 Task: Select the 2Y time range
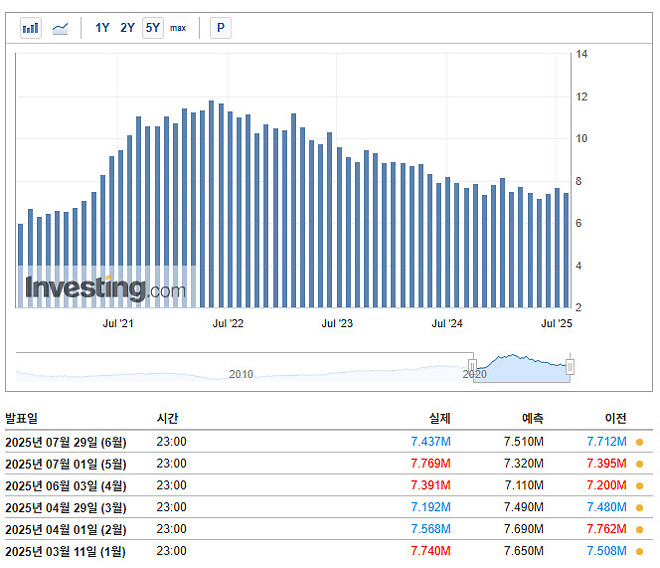click(127, 28)
